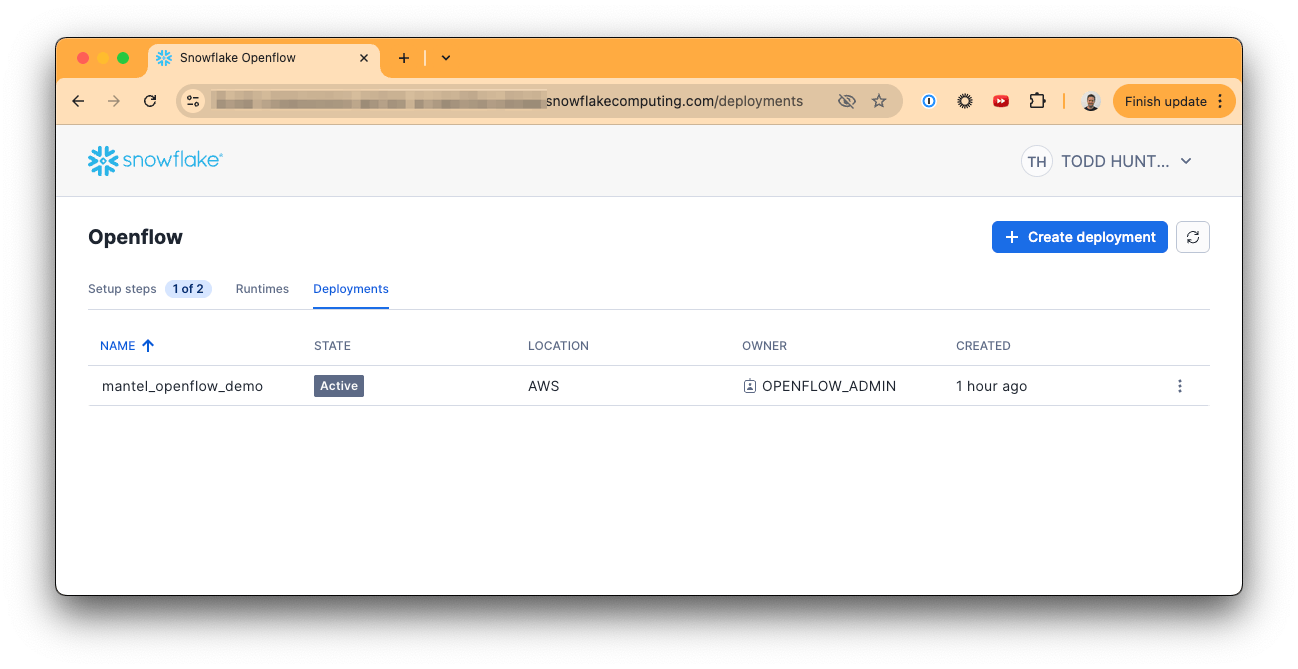Select the Deployments tab
This screenshot has width=1298, height=669.
(x=351, y=289)
